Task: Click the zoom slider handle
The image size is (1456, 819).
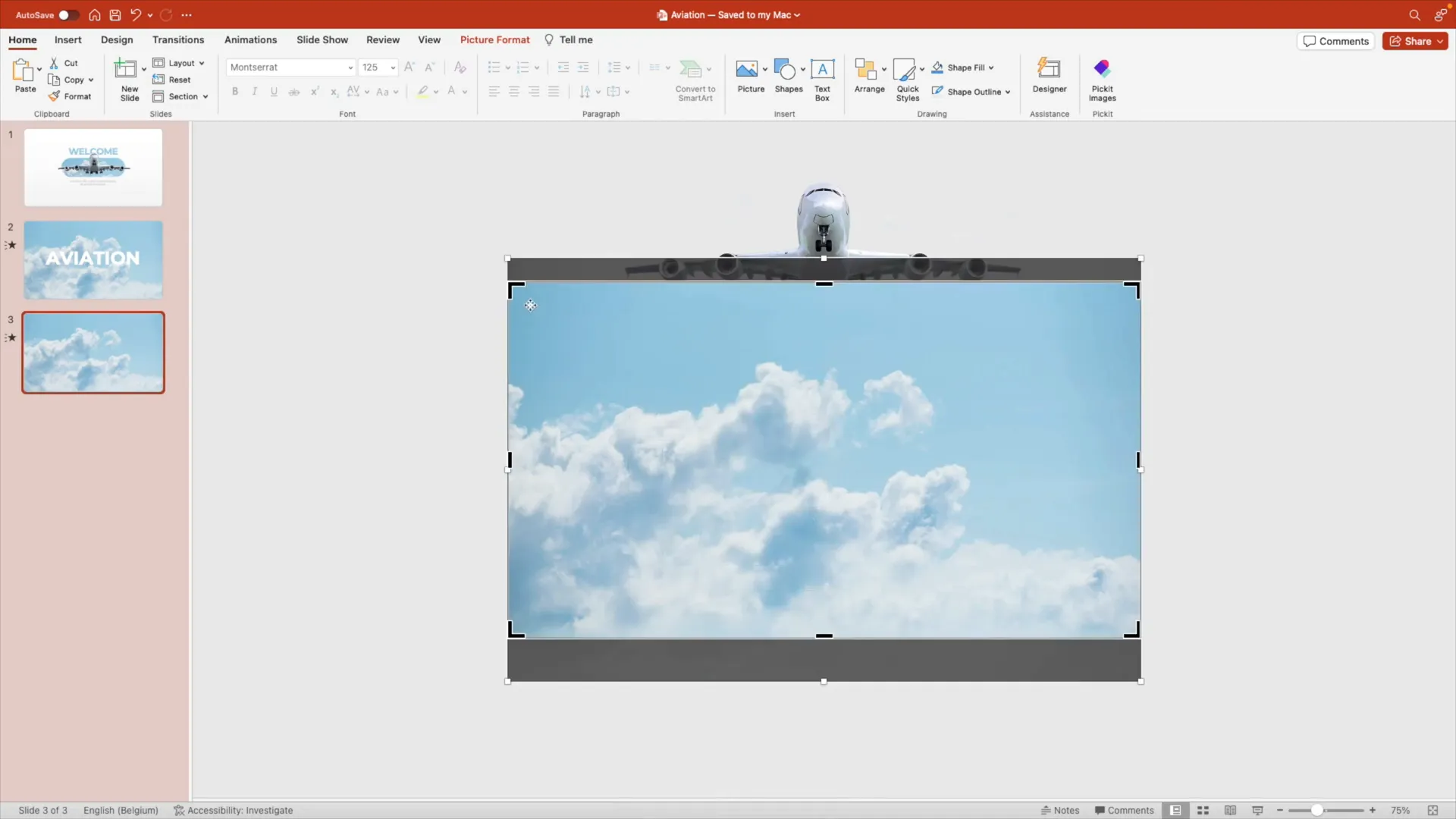Action: coord(1317,811)
